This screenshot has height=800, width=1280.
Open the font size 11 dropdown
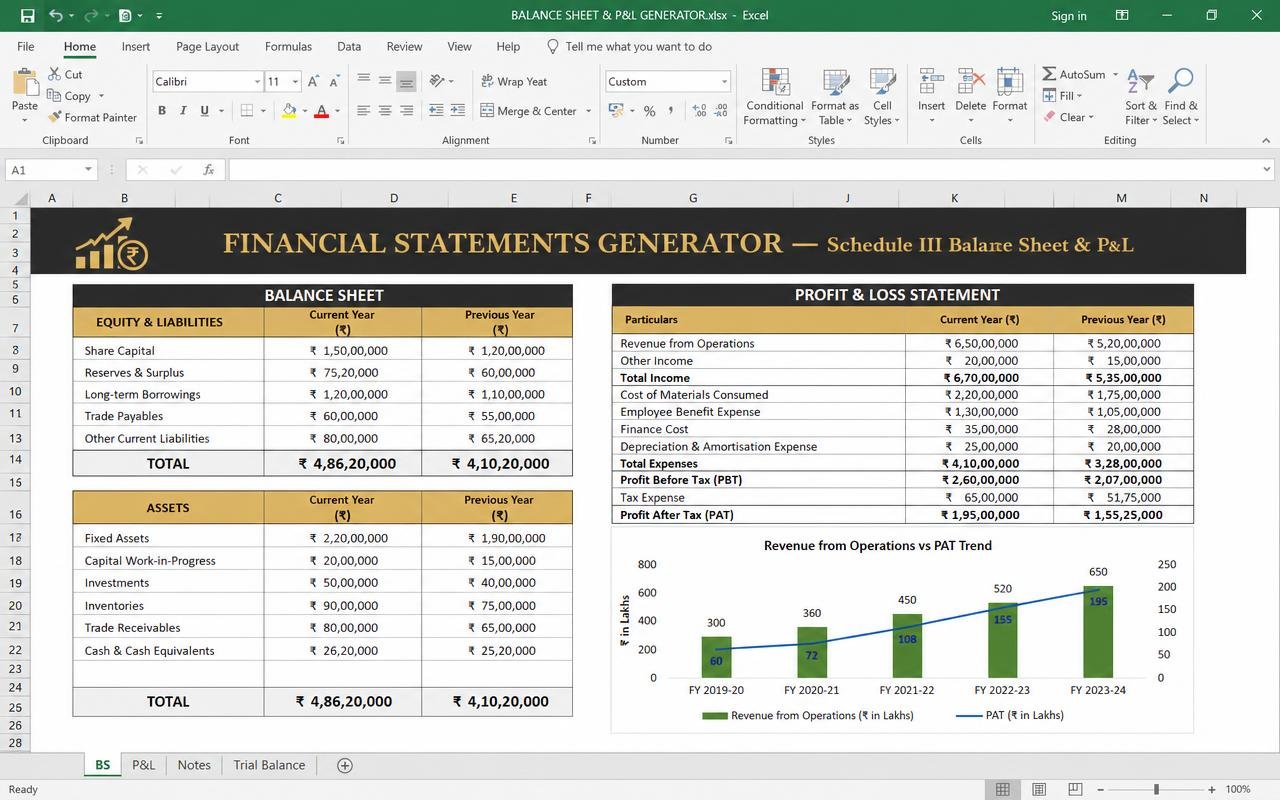pos(295,82)
